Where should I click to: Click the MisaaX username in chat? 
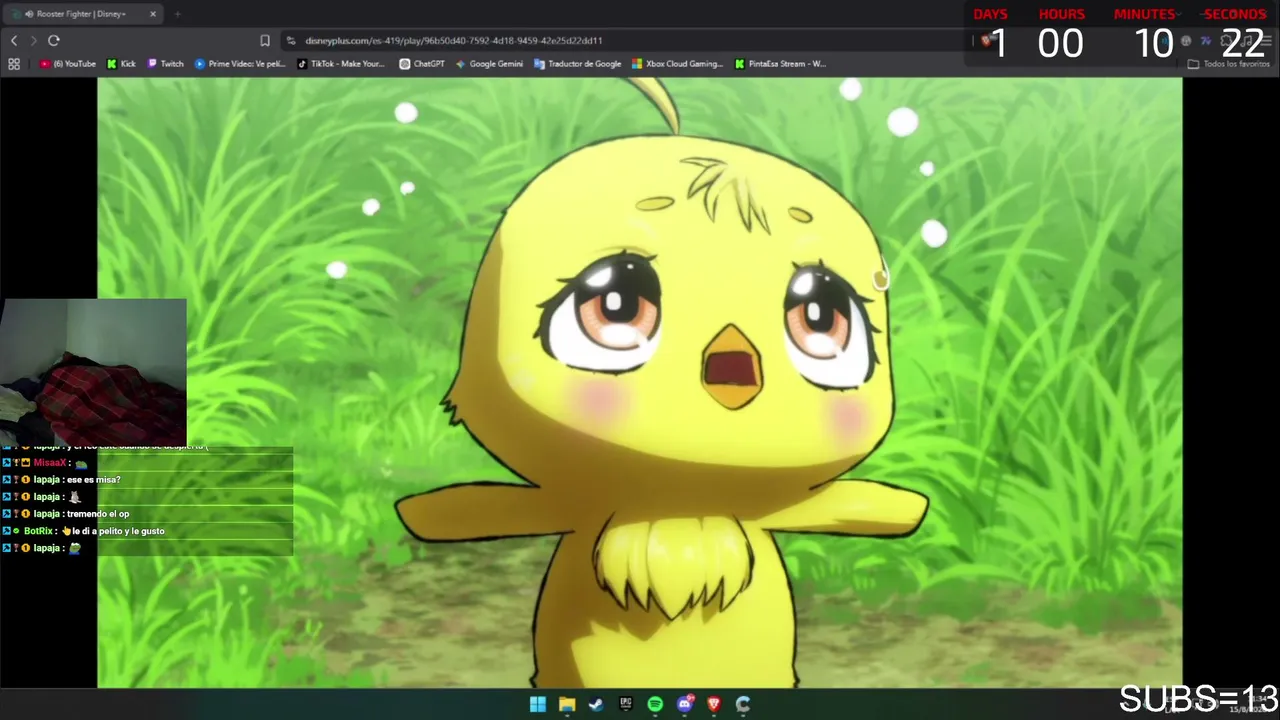50,463
